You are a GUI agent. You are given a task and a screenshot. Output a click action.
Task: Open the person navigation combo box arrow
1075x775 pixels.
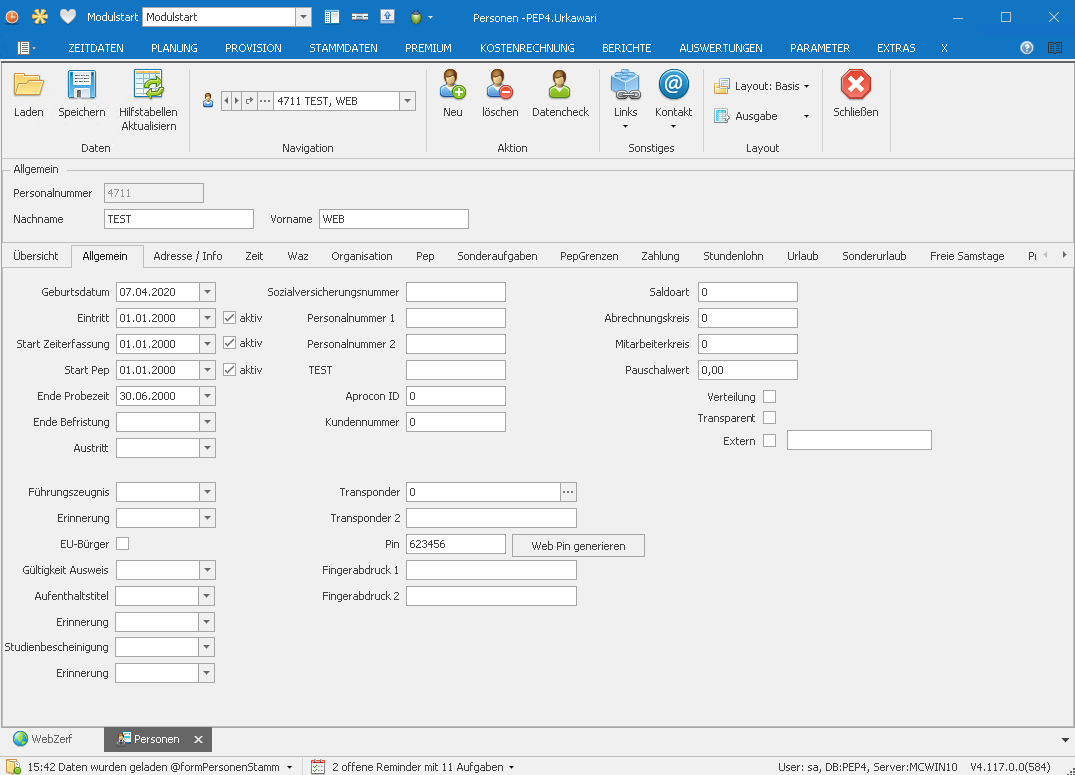[407, 101]
